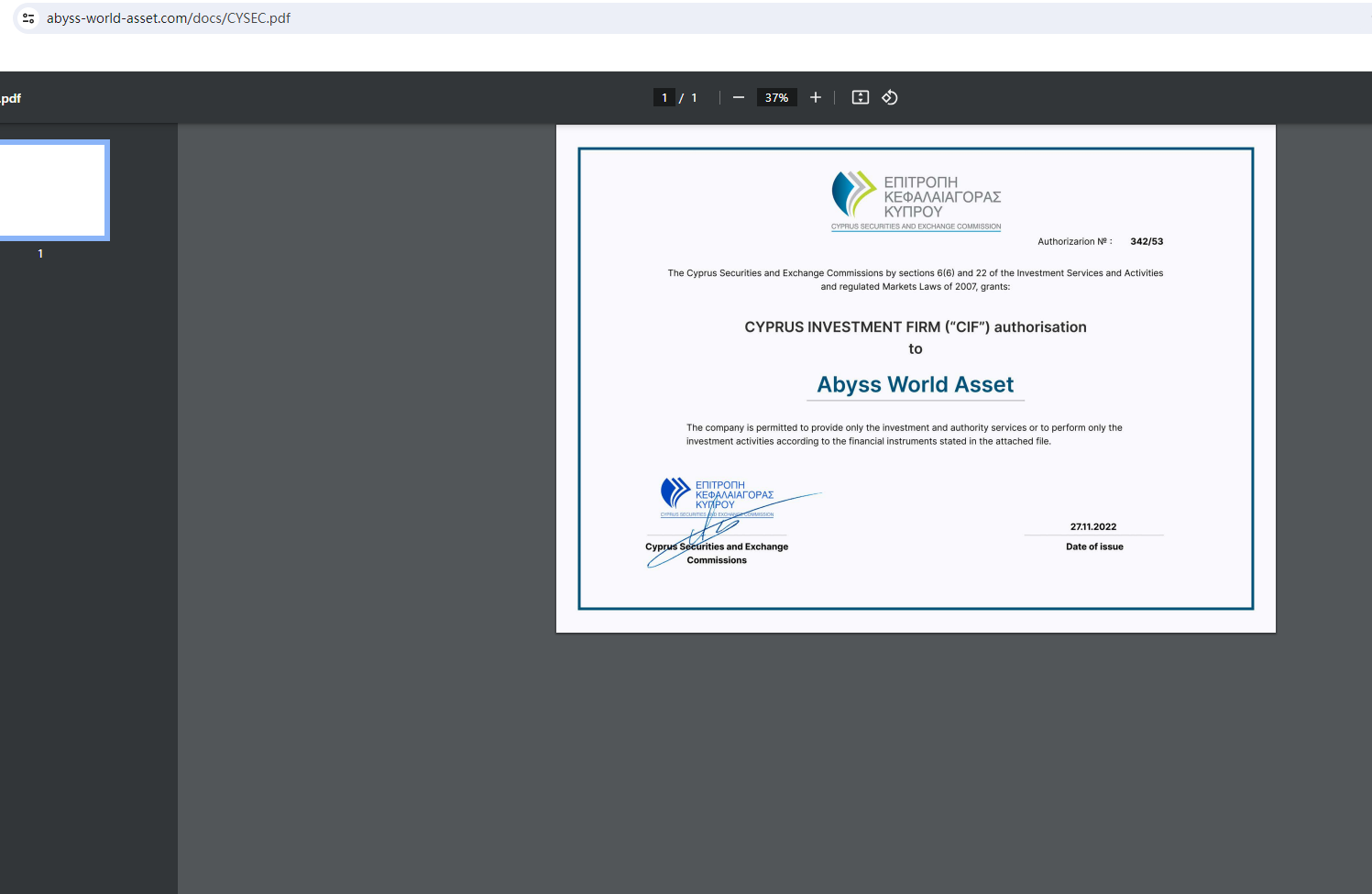Click the Abyss World Asset heading
Image resolution: width=1372 pixels, height=894 pixels.
915,385
